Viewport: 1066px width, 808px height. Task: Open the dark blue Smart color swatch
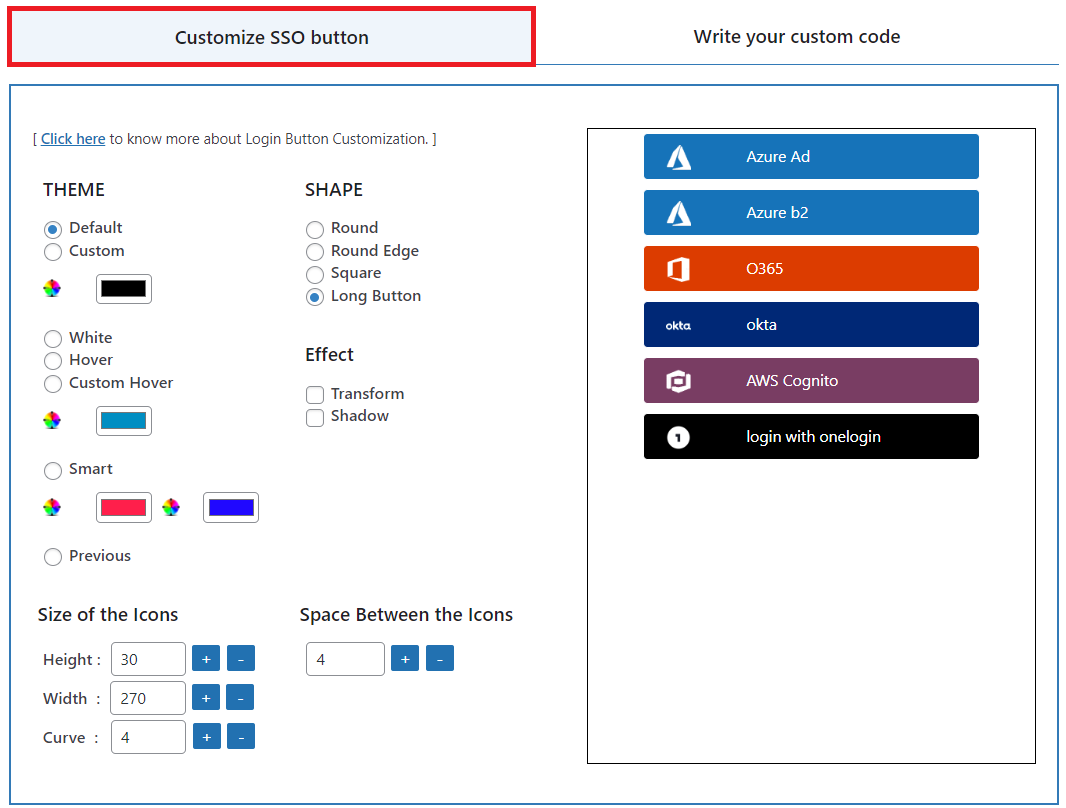click(231, 508)
